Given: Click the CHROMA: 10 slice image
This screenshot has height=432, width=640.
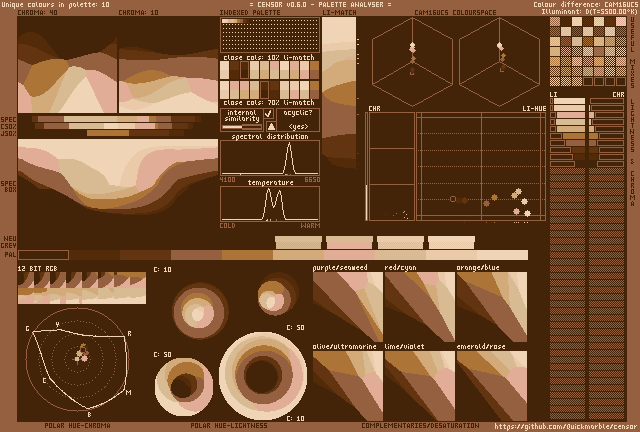Looking at the screenshot, I should click(168, 65).
